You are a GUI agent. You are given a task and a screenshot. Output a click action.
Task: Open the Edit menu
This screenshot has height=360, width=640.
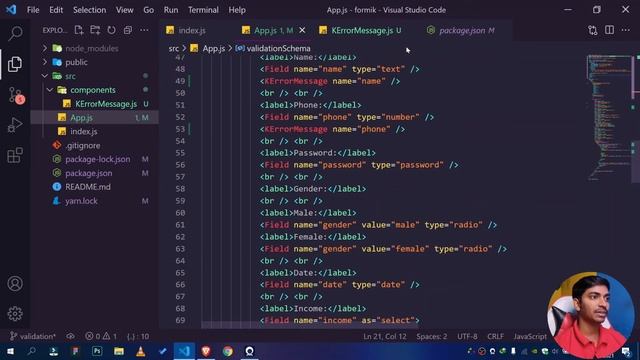coord(56,10)
